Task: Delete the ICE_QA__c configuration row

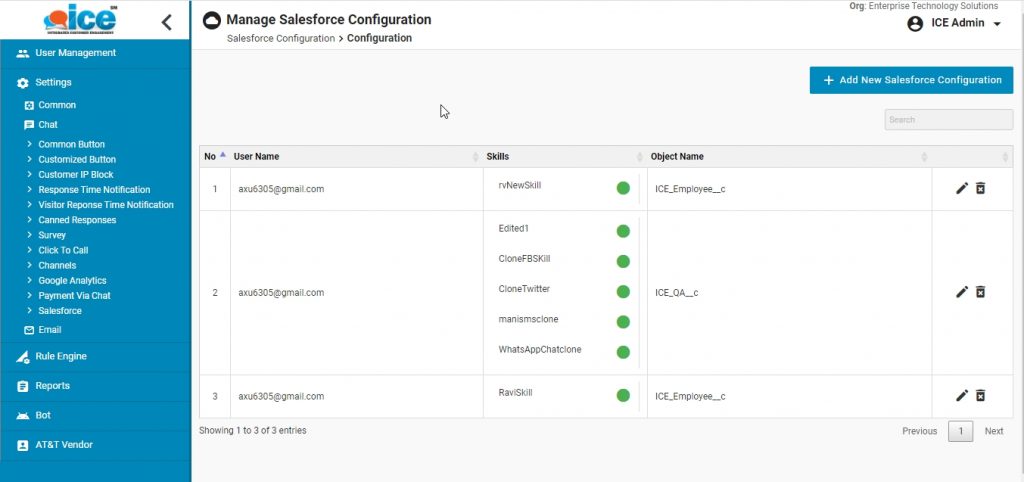Action: (981, 292)
